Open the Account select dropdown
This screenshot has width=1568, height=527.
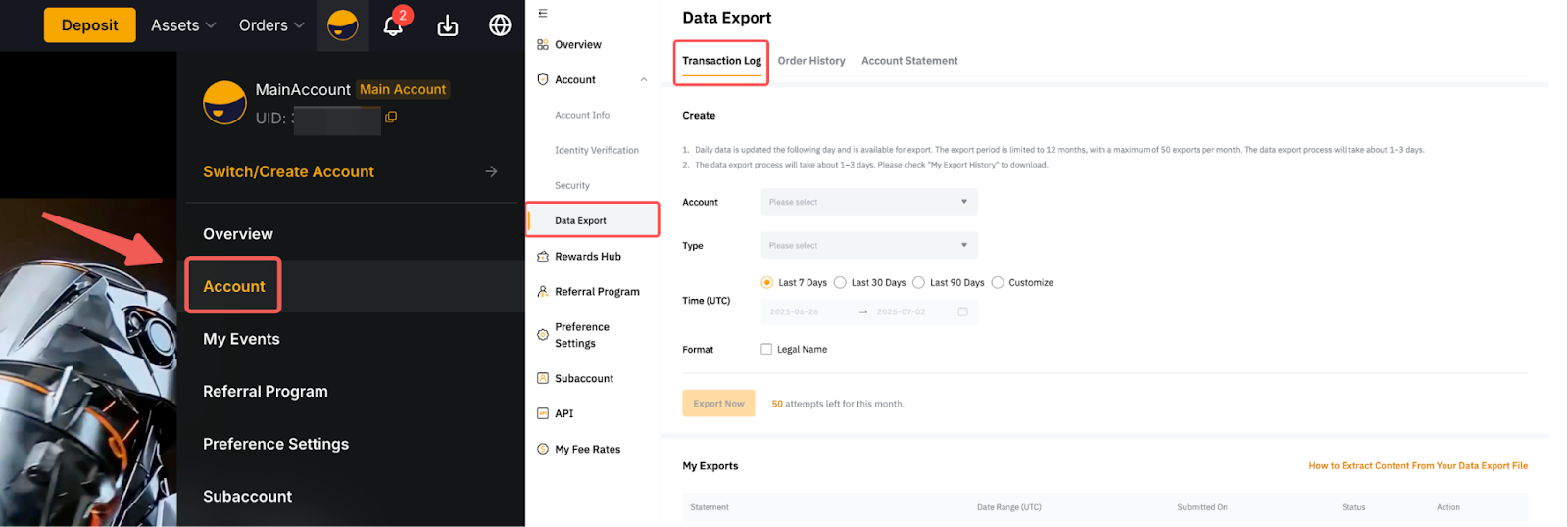coord(868,202)
